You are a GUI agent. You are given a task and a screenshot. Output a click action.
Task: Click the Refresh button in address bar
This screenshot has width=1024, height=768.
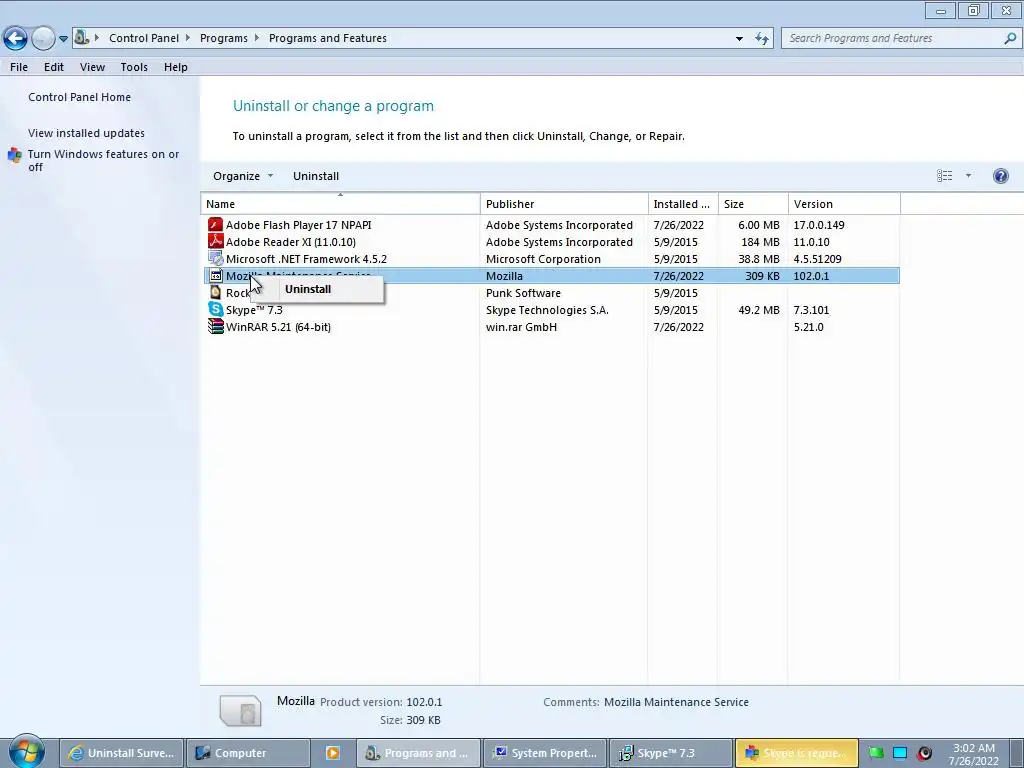[x=762, y=39]
